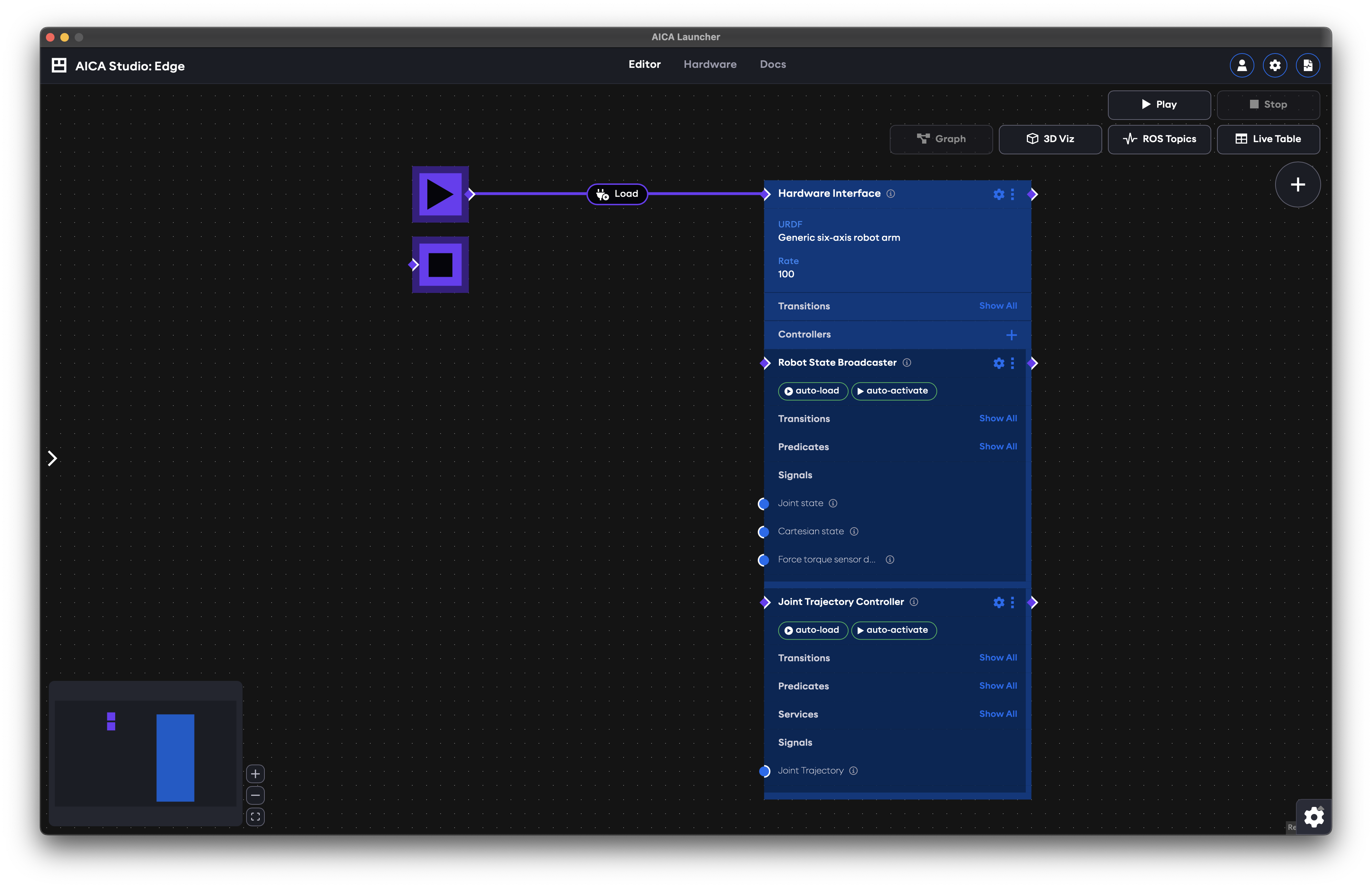1372x888 pixels.
Task: Switch to the Editor tab
Action: pyautogui.click(x=644, y=64)
